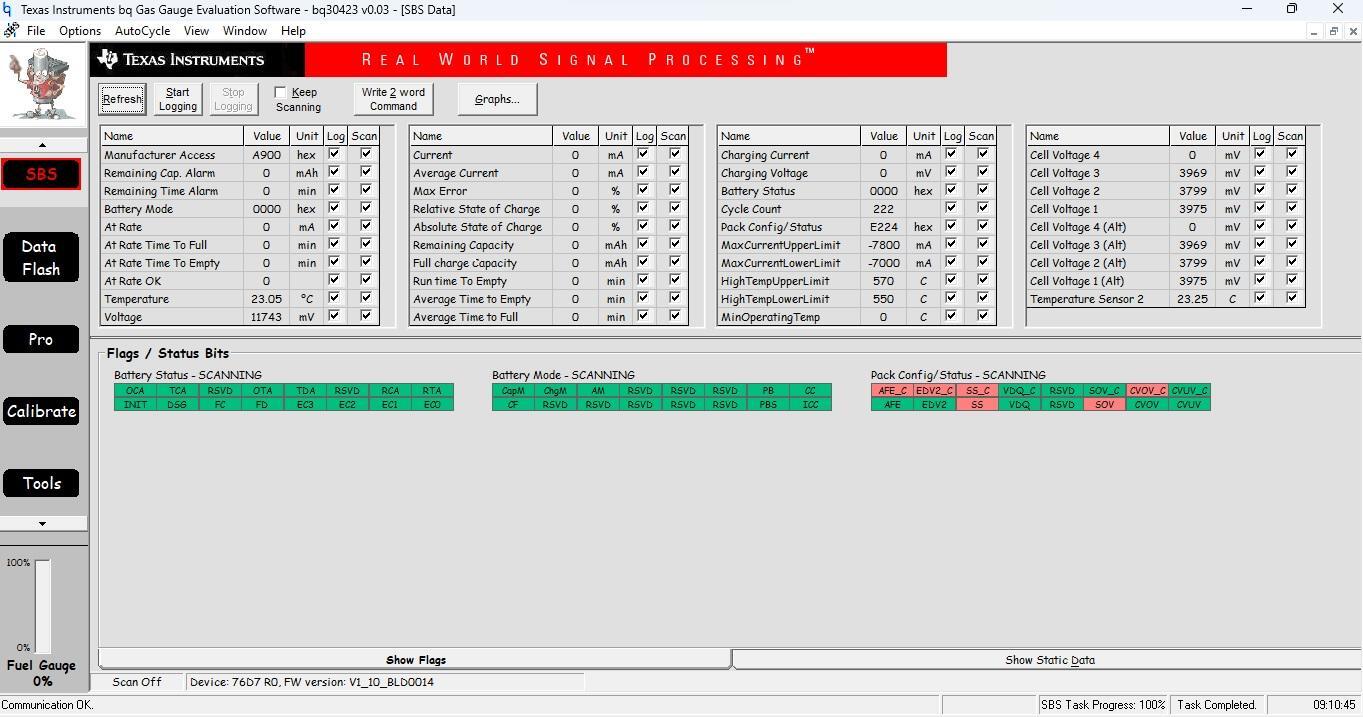Image resolution: width=1363 pixels, height=717 pixels.
Task: Click the red SS Pack Status flag
Action: [977, 405]
